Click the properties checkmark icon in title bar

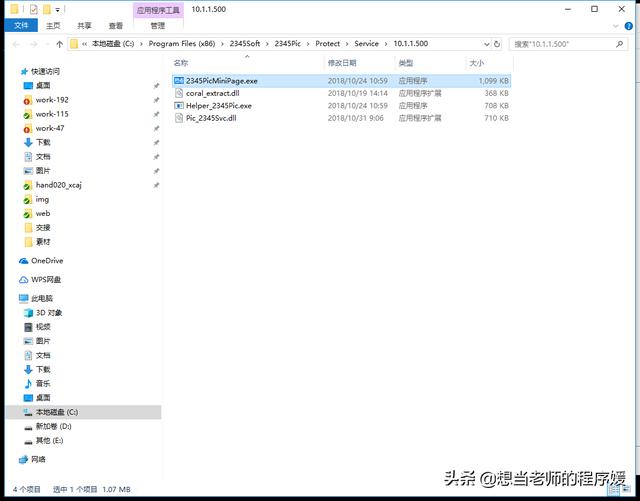(x=34, y=9)
